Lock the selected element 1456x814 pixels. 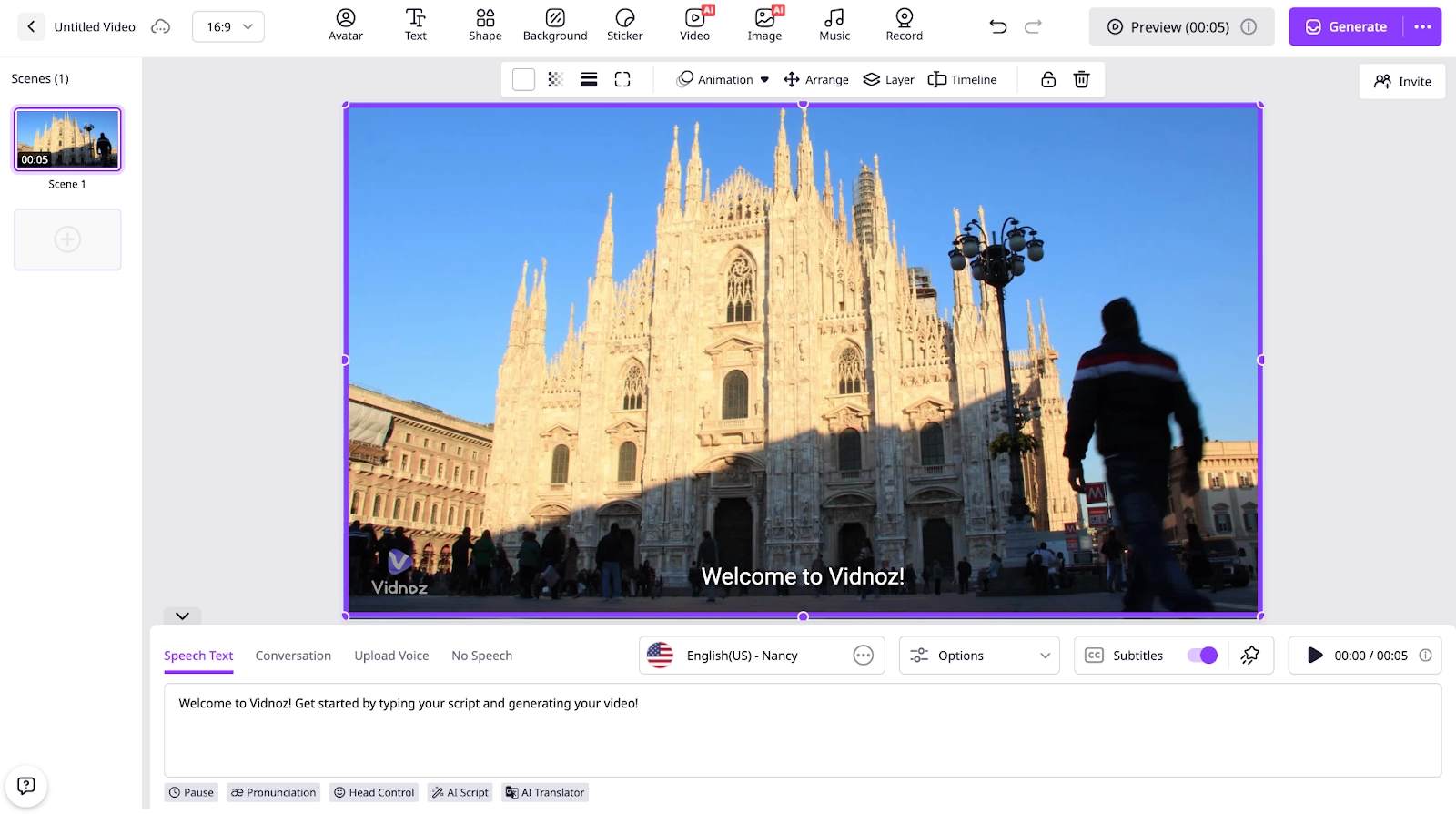(x=1048, y=79)
